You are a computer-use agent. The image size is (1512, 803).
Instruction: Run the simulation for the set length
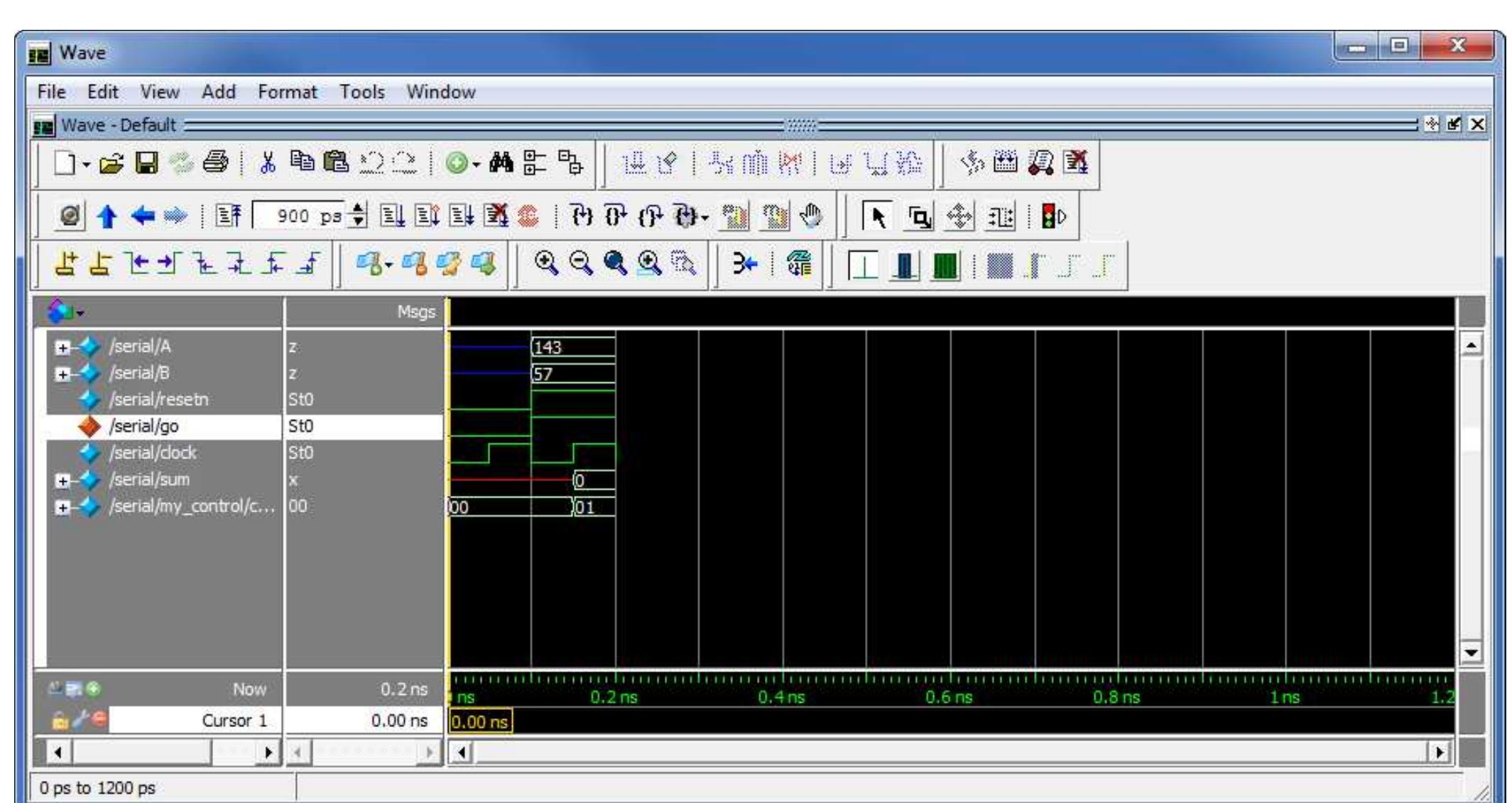point(391,216)
